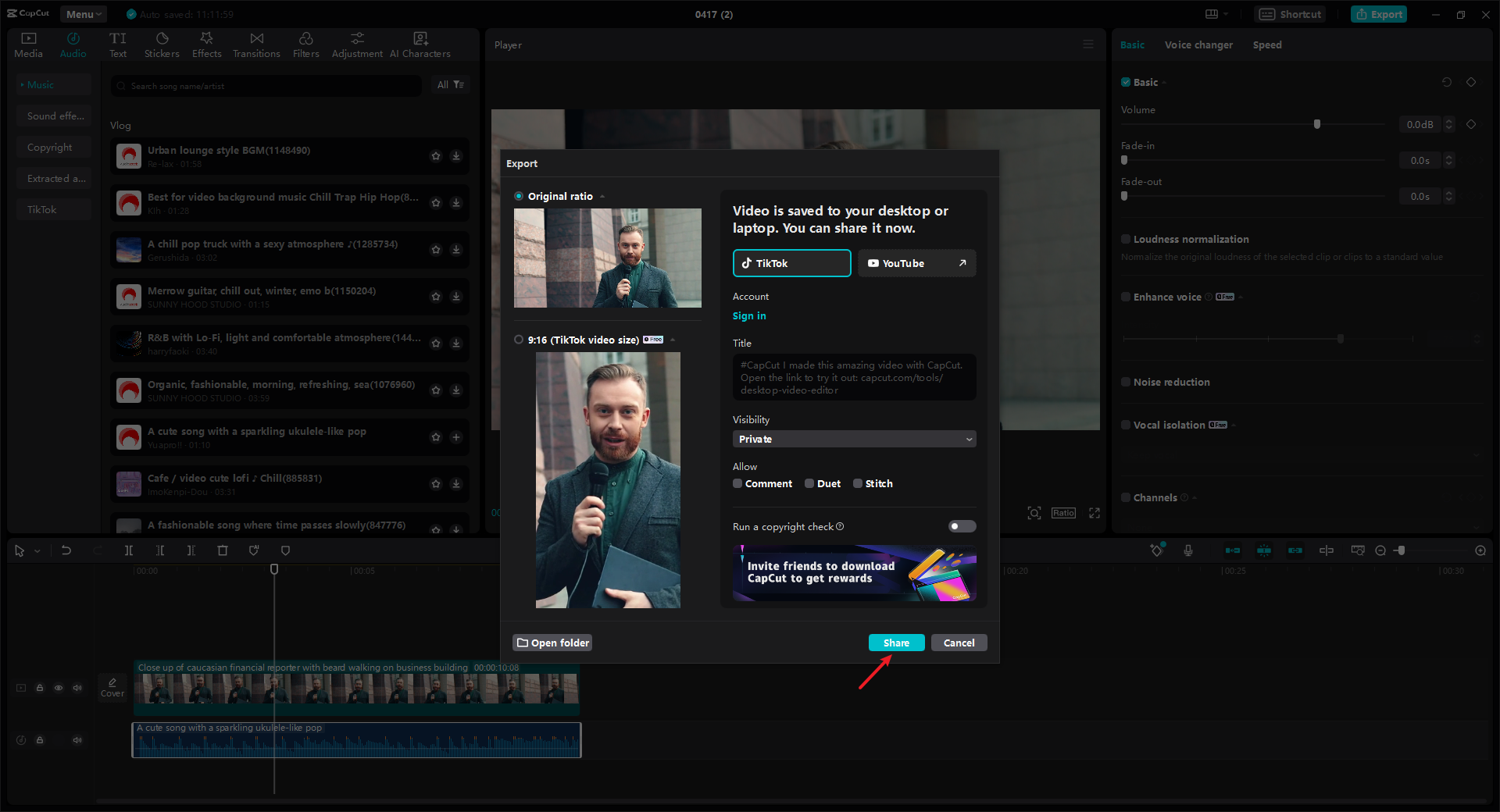Check the Duet allow checkbox
The image size is (1500, 812).
809,483
